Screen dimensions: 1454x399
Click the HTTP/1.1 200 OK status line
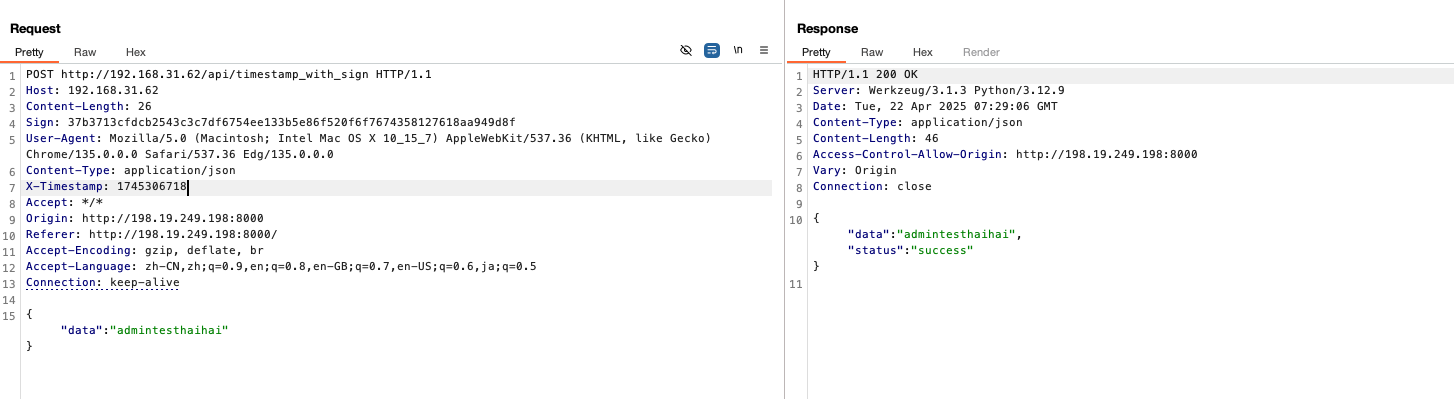tap(865, 75)
